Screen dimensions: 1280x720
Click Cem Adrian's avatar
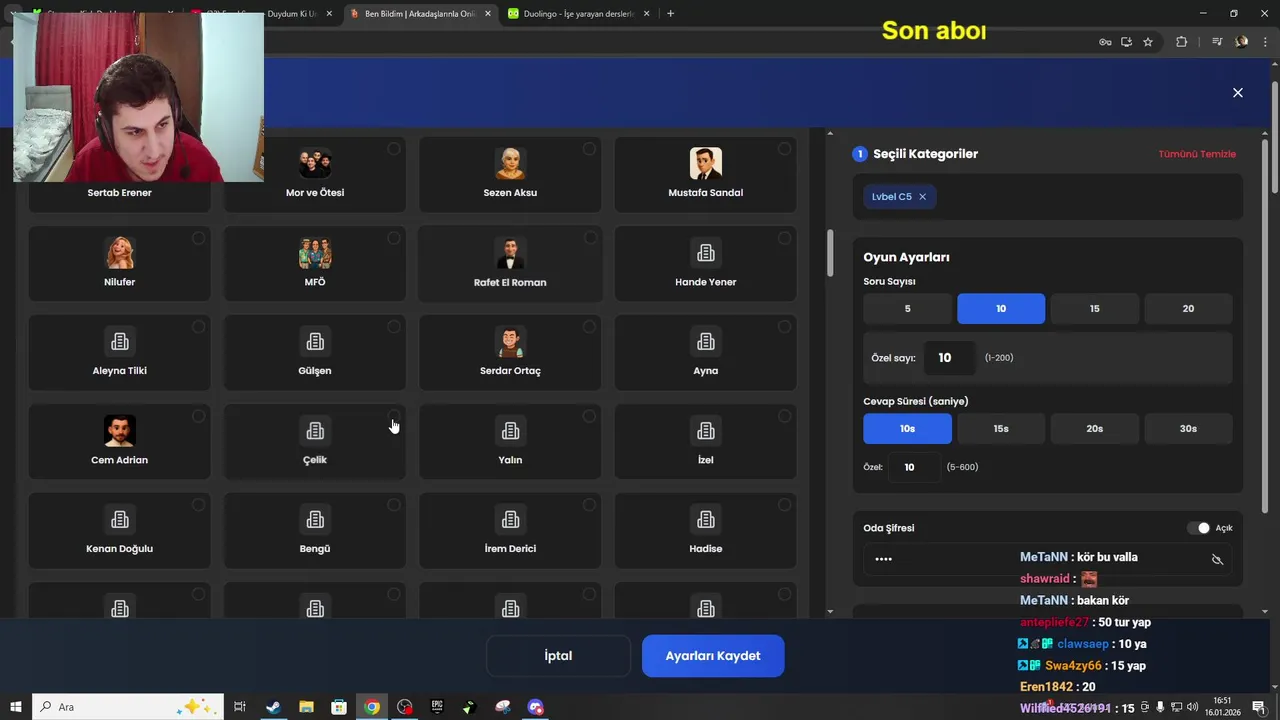(120, 431)
